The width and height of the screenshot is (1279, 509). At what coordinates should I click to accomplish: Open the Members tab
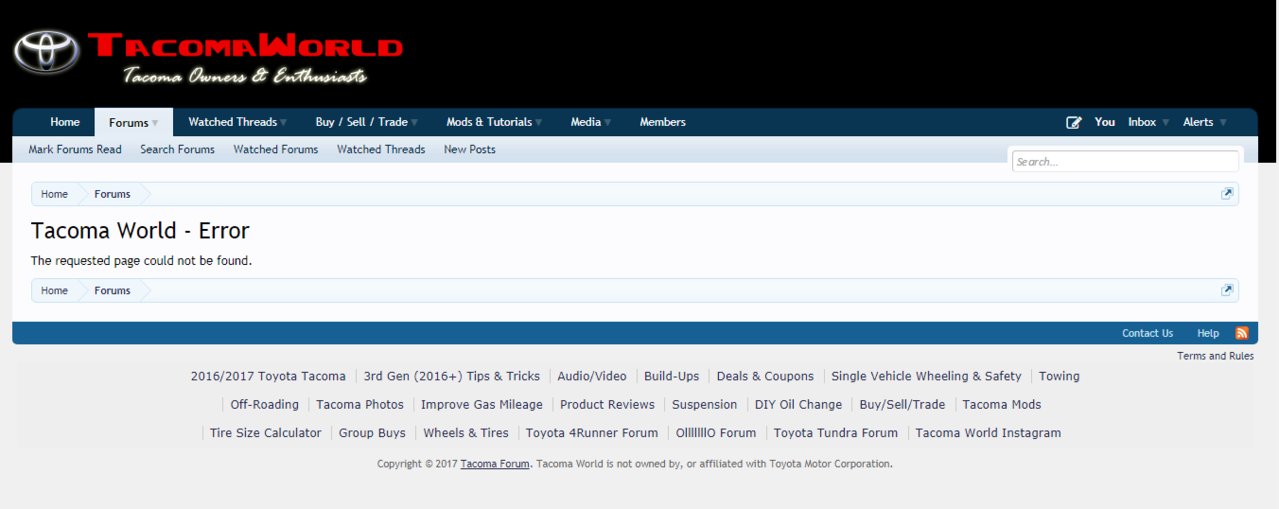[663, 122]
